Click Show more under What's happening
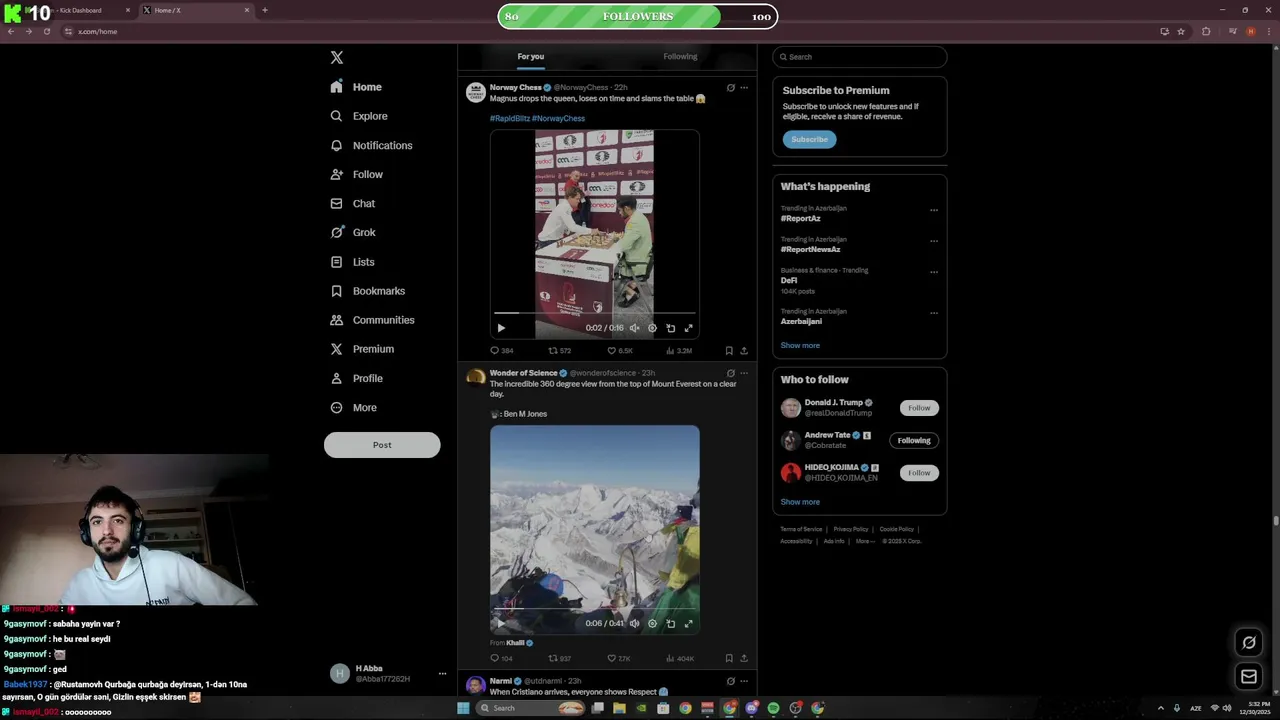Image resolution: width=1280 pixels, height=720 pixels. (x=800, y=345)
